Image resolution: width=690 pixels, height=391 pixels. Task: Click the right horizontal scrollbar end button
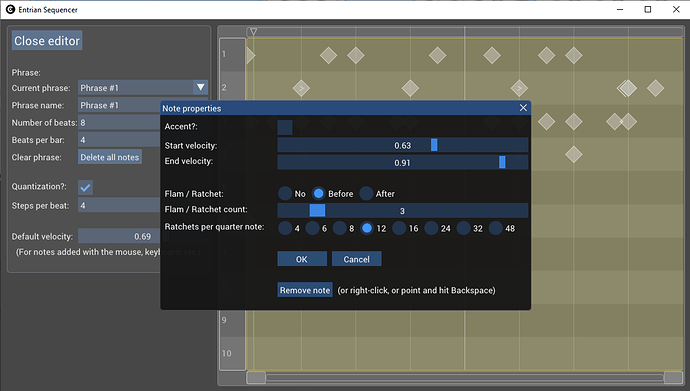673,377
